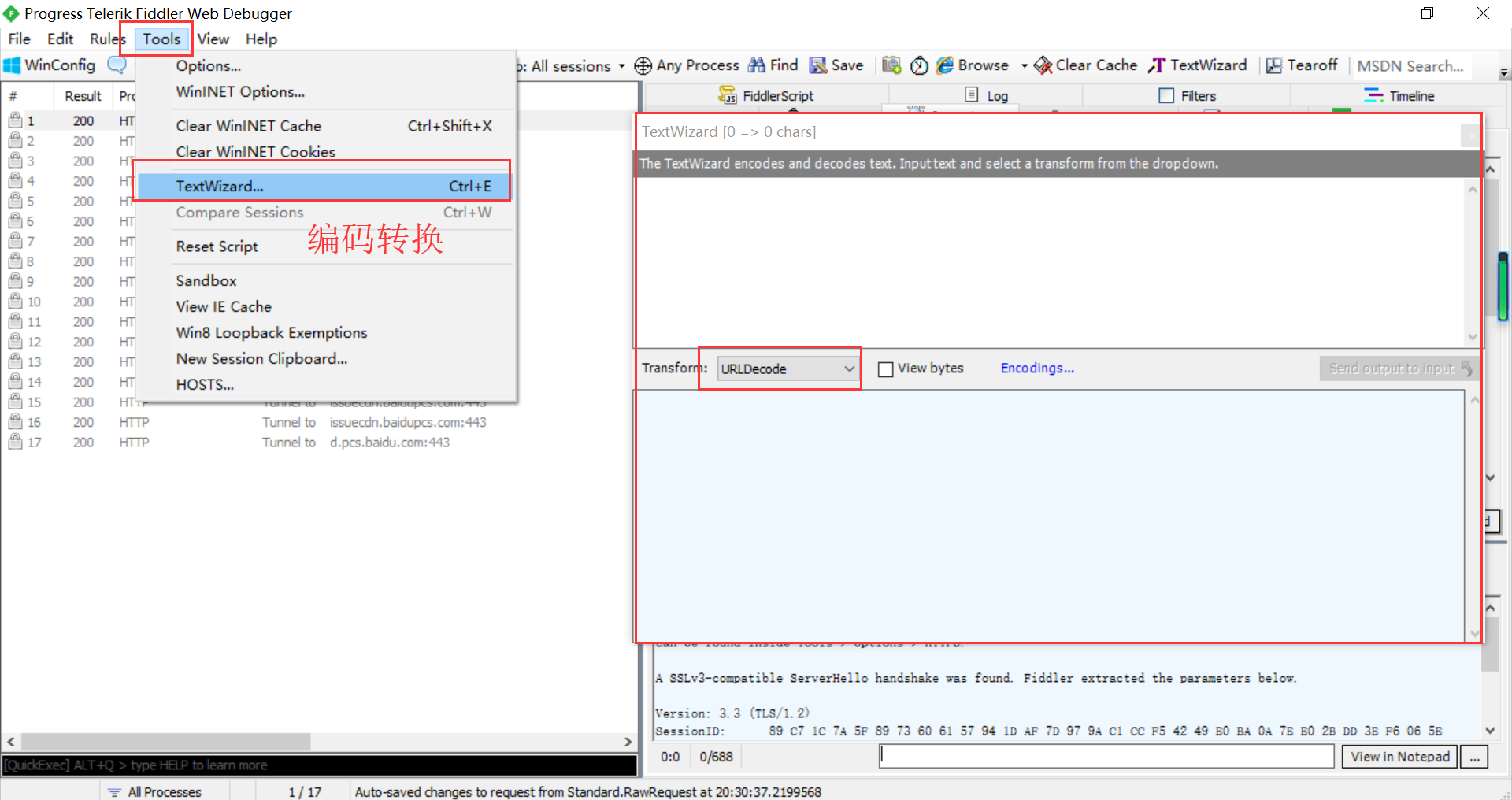
Task: Select New Session Clipboard... menu item
Action: pos(326,359)
